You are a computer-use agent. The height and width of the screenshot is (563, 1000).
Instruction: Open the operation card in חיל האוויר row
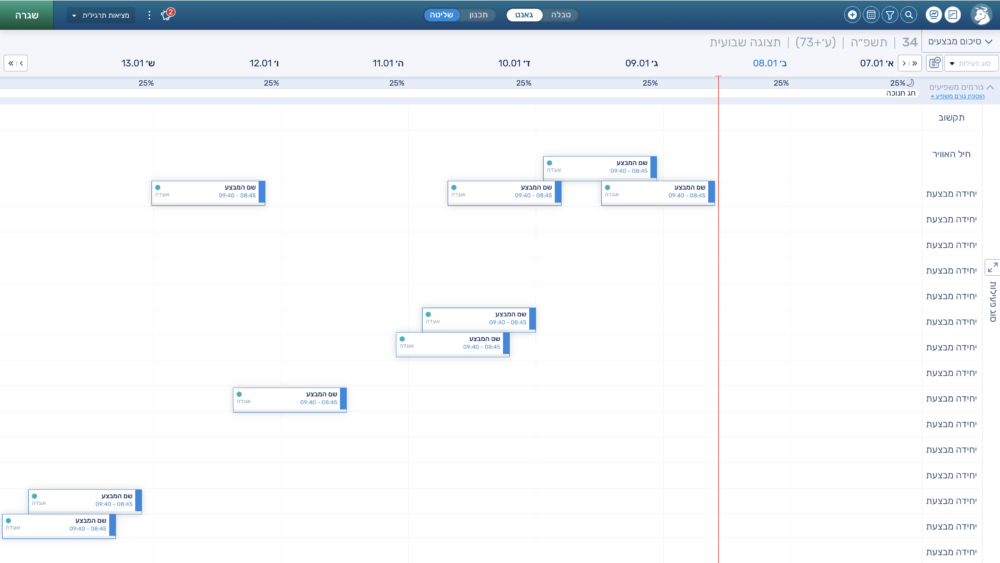tap(600, 168)
